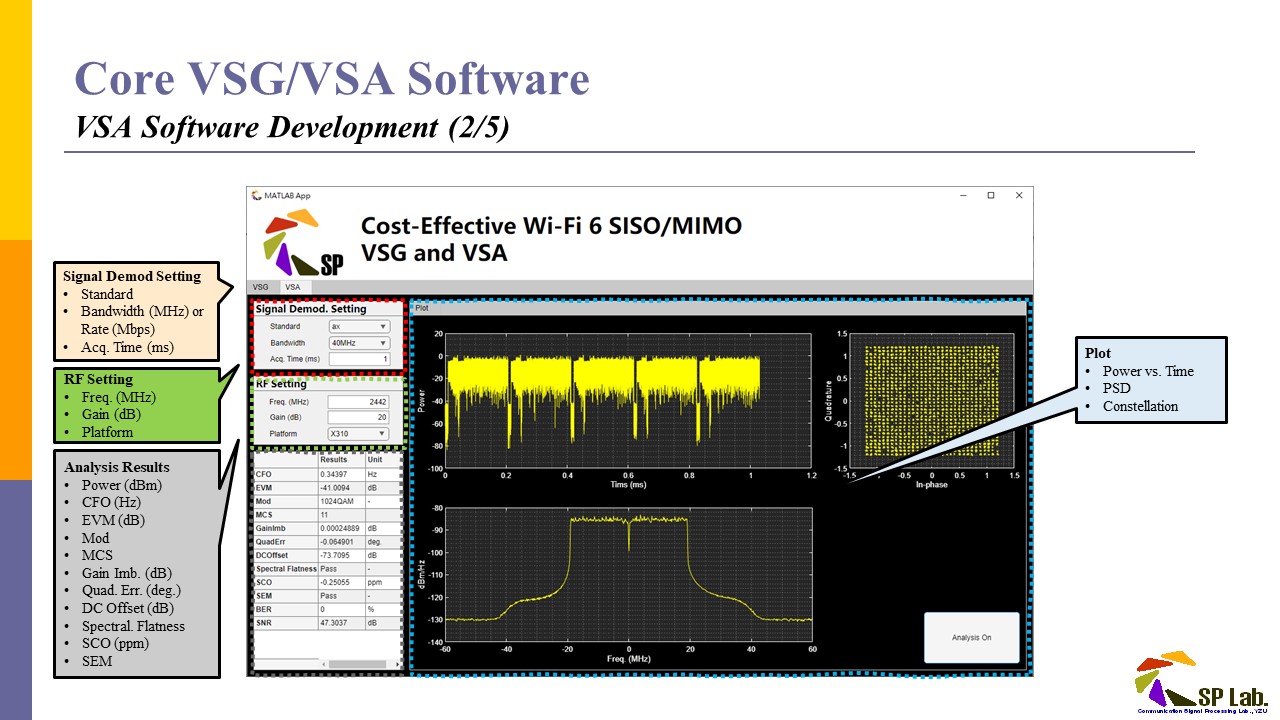1280x720 pixels.
Task: Select the GainImb row label
Action: tap(286, 529)
